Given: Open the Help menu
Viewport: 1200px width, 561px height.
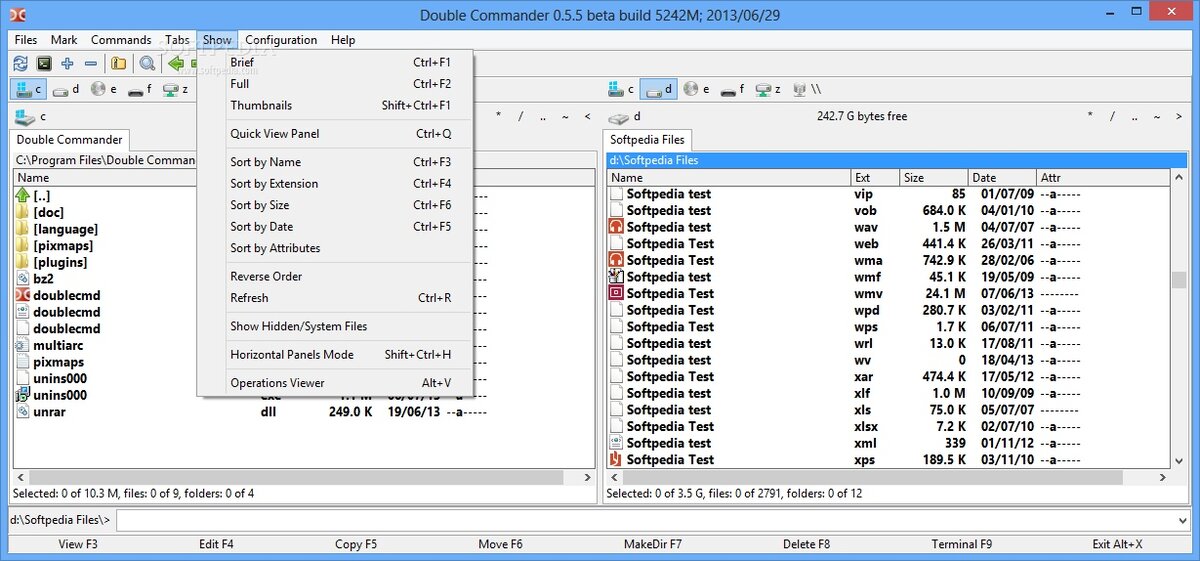Looking at the screenshot, I should pyautogui.click(x=343, y=40).
